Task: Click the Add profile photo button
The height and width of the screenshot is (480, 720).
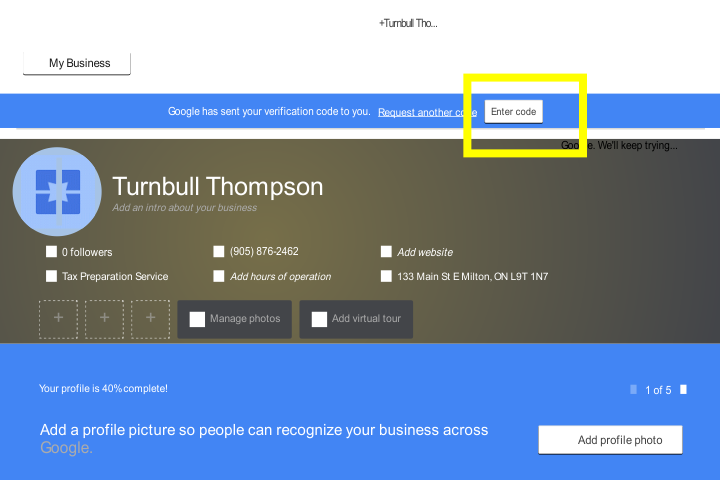Action: [x=610, y=440]
